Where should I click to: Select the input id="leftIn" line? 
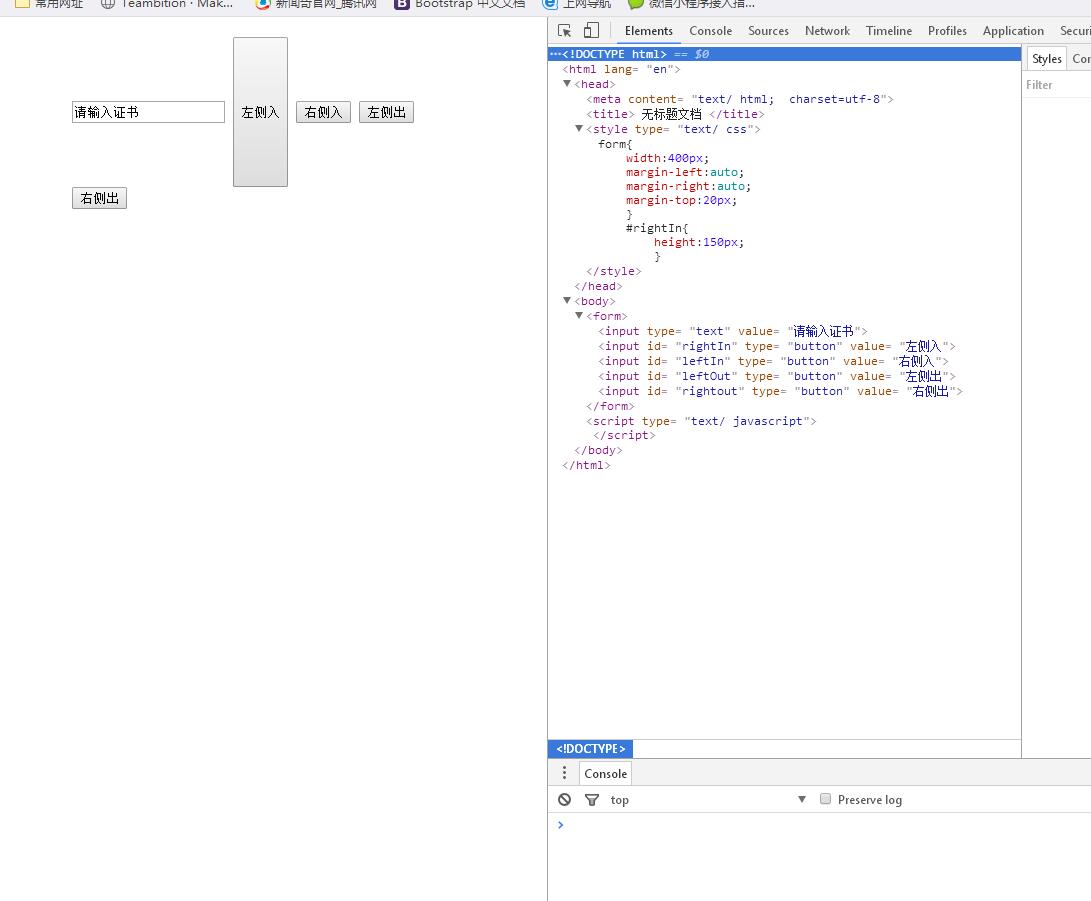(774, 361)
